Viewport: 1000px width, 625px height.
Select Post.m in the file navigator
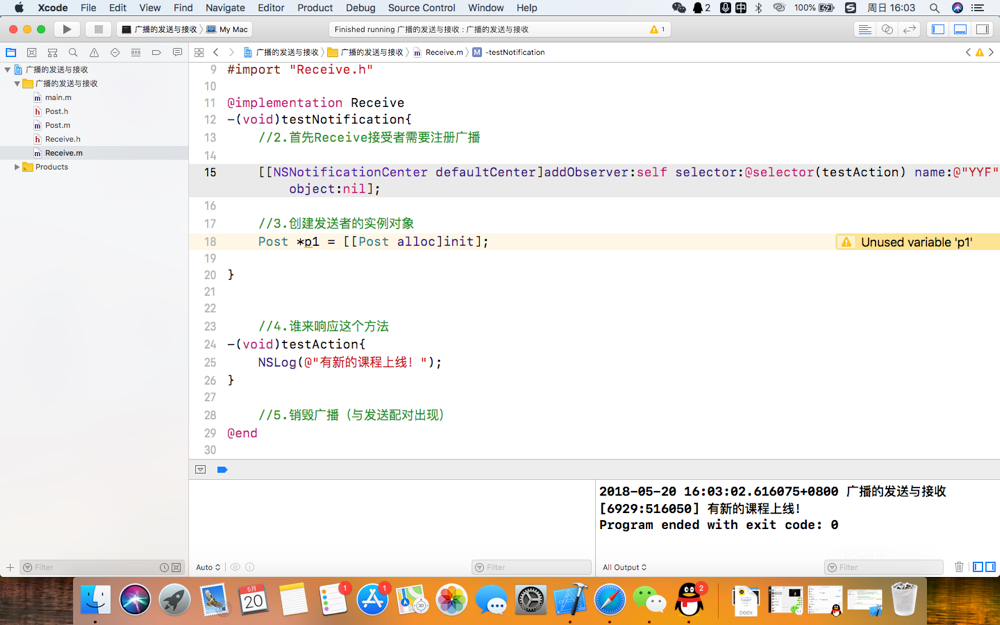point(58,125)
